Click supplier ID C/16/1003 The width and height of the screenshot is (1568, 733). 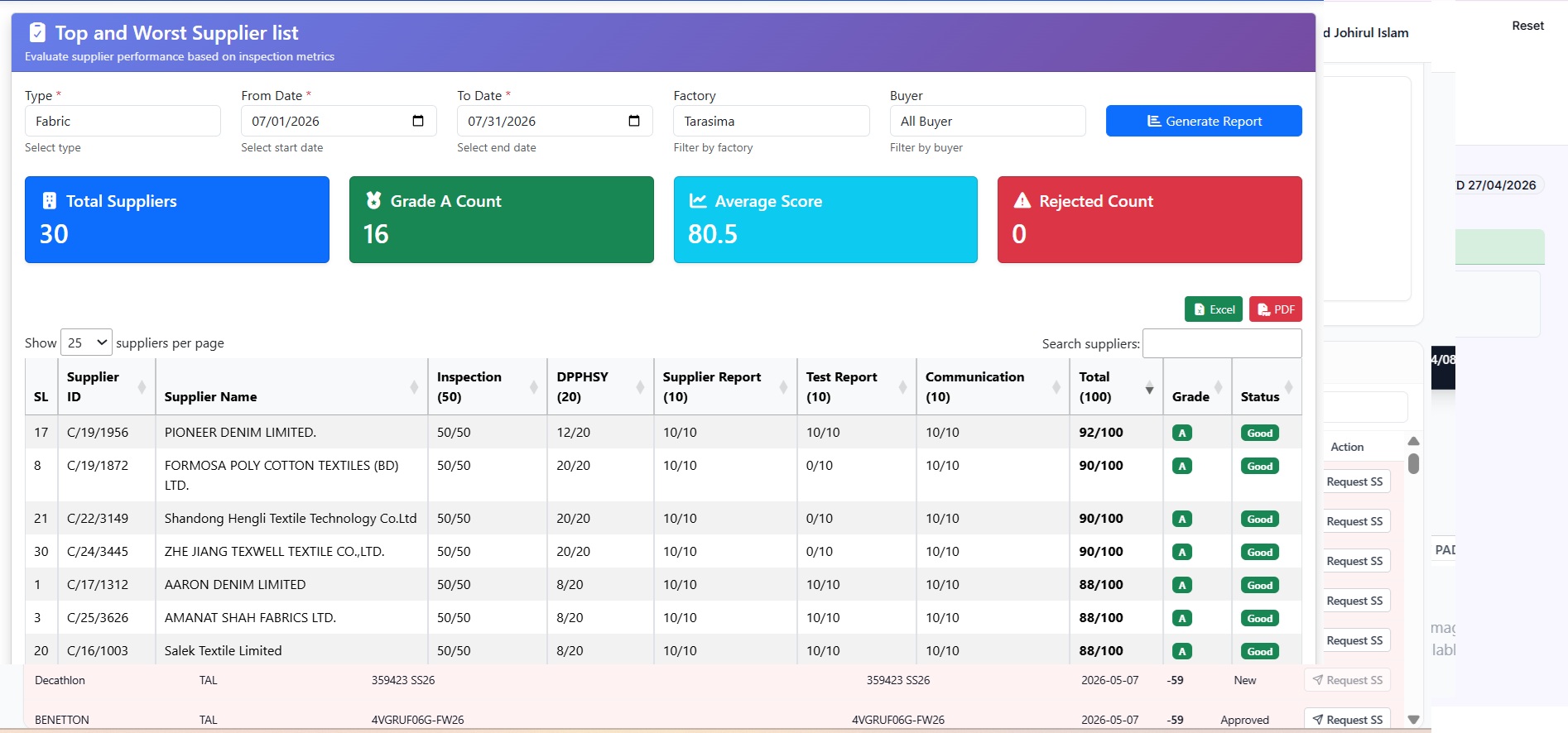98,650
